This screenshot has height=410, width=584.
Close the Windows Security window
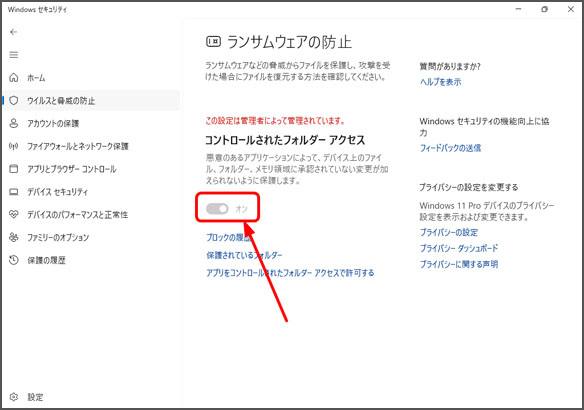click(x=571, y=9)
